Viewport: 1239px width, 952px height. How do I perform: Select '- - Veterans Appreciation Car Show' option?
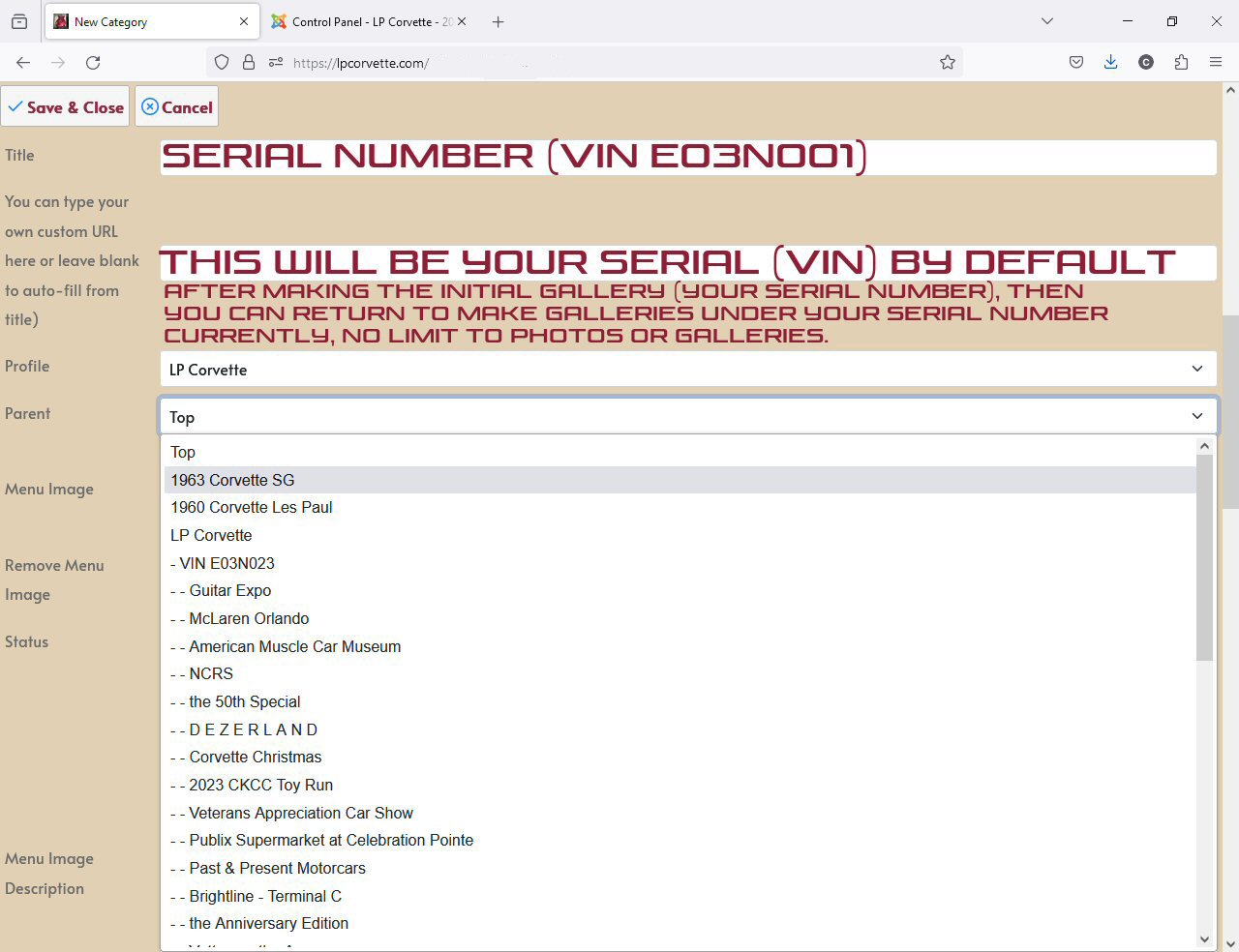point(680,813)
